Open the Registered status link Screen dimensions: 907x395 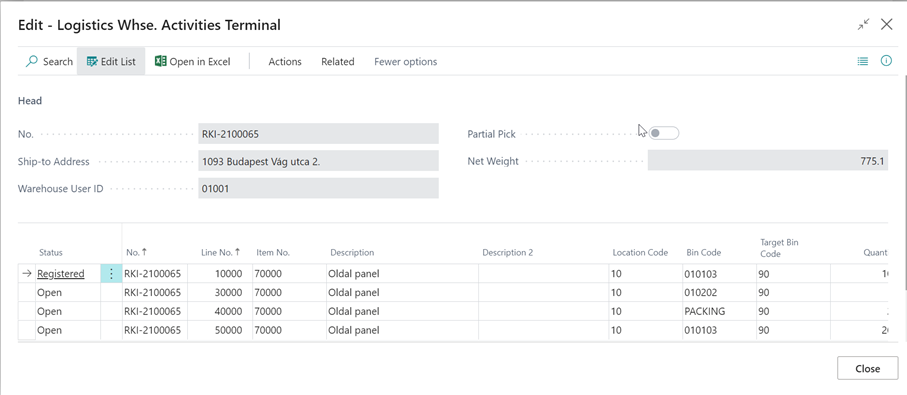[x=61, y=274]
